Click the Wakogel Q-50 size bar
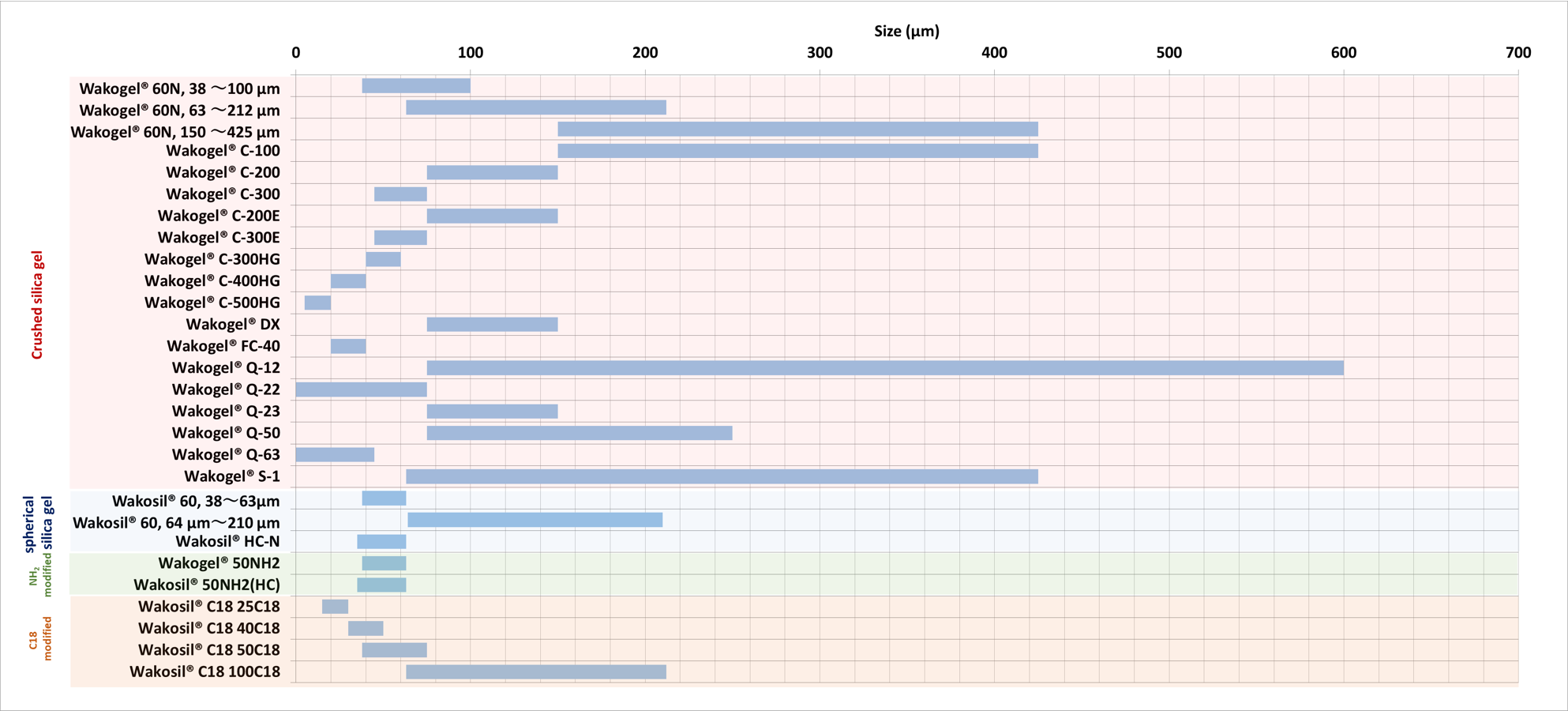The width and height of the screenshot is (1568, 711). click(579, 433)
